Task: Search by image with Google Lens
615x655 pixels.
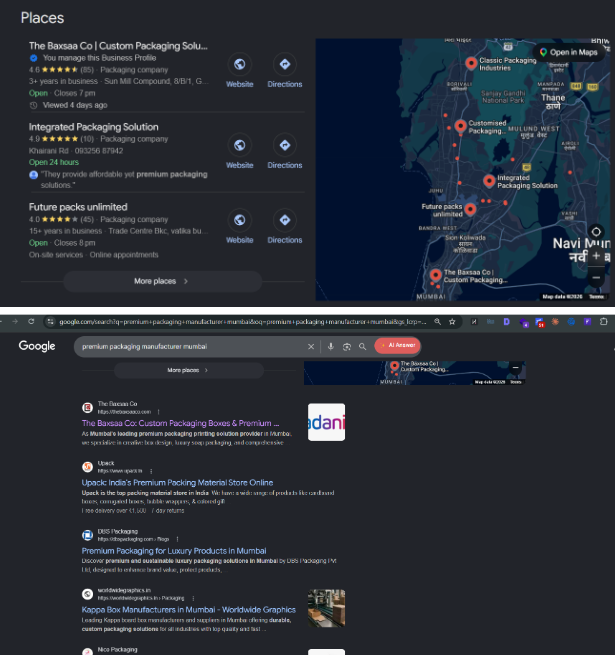Action: pyautogui.click(x=347, y=347)
